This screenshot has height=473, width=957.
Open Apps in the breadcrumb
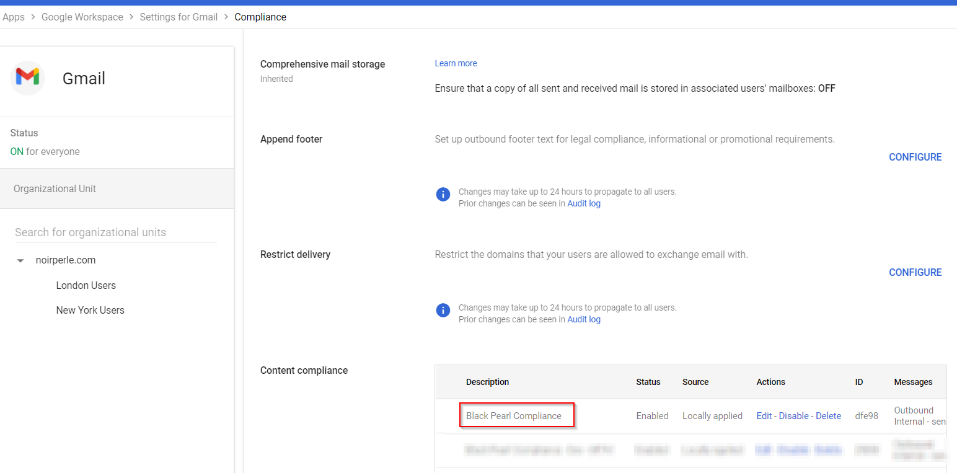[13, 17]
